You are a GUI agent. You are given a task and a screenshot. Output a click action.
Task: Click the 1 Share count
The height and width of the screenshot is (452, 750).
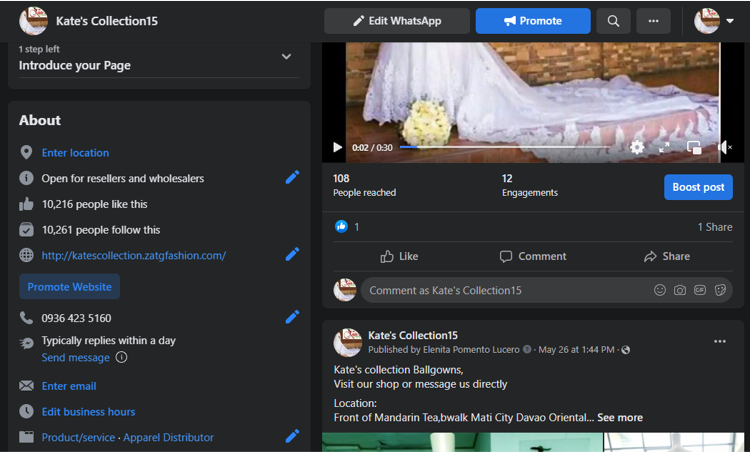coord(715,227)
